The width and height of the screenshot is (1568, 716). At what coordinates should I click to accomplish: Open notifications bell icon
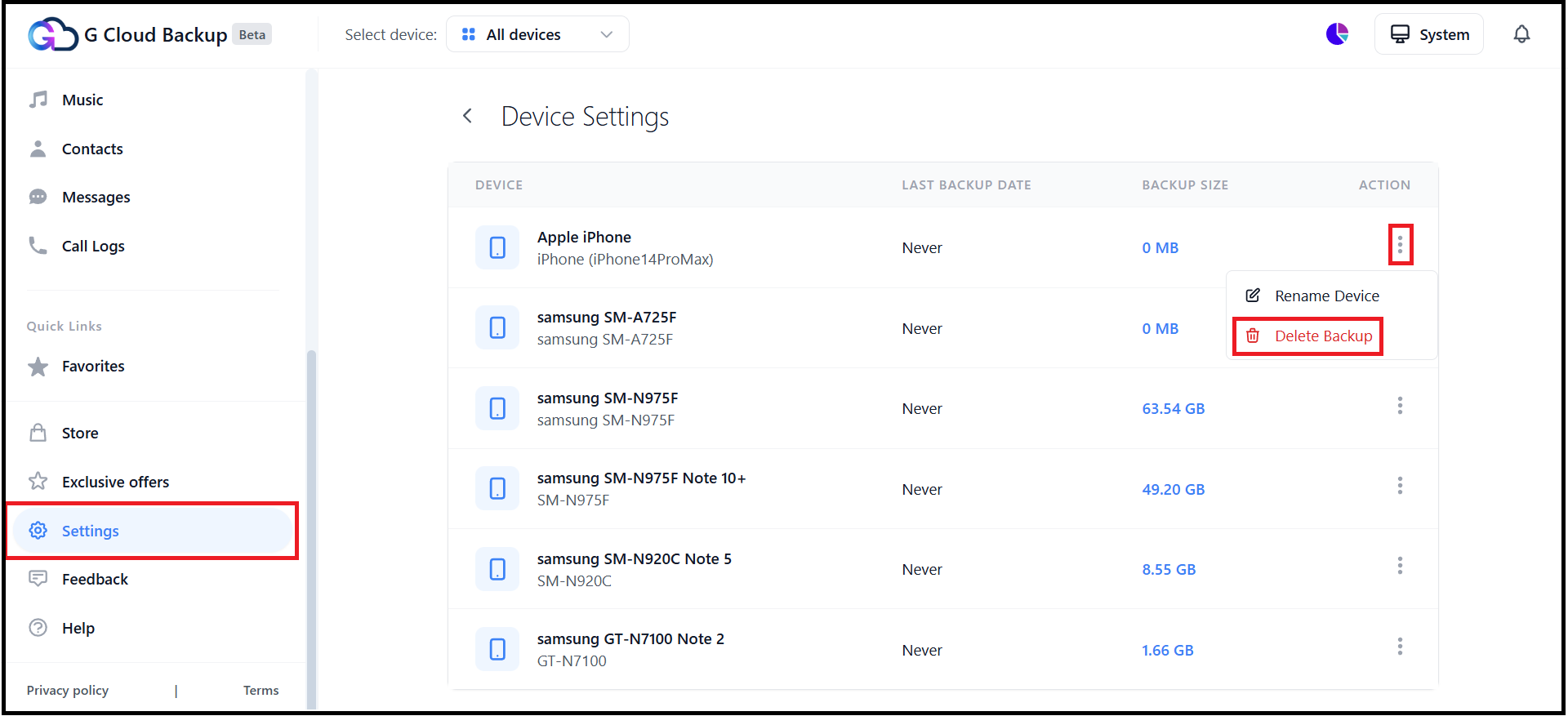click(x=1521, y=34)
